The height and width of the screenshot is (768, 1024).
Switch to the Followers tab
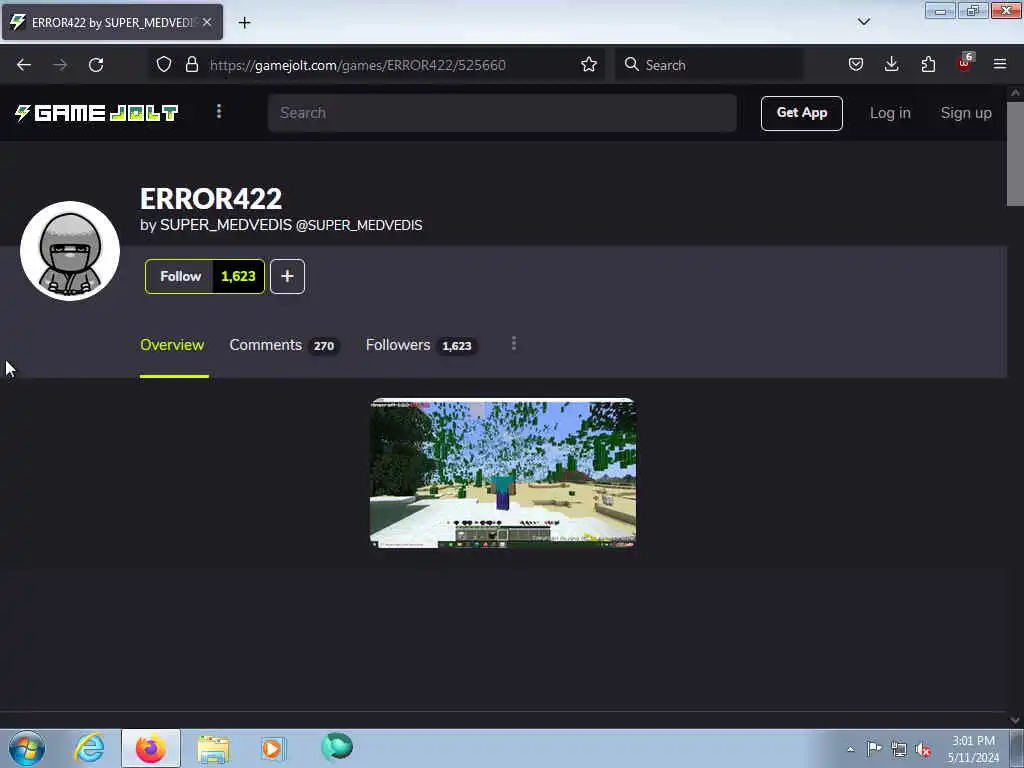(x=421, y=345)
